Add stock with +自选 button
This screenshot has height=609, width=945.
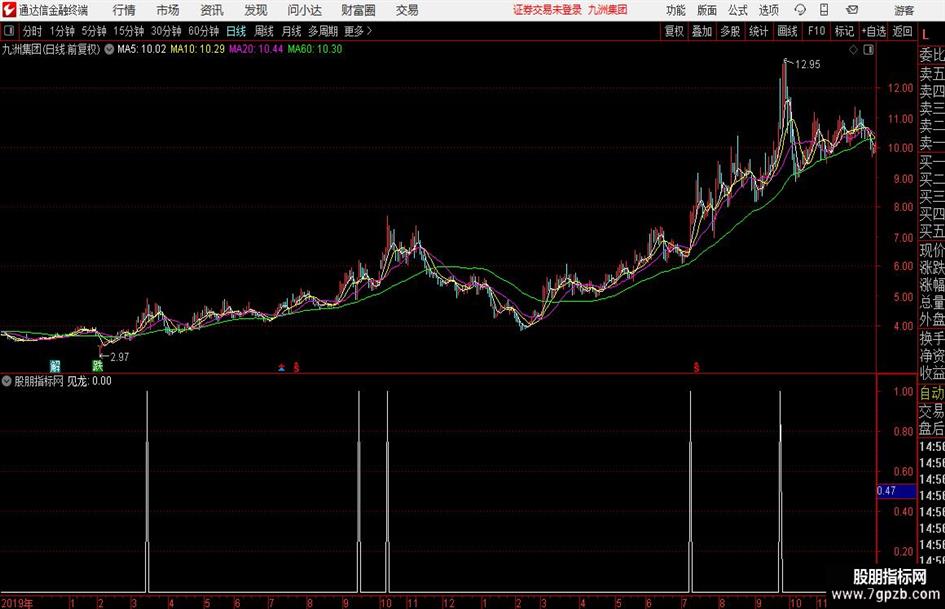point(873,31)
